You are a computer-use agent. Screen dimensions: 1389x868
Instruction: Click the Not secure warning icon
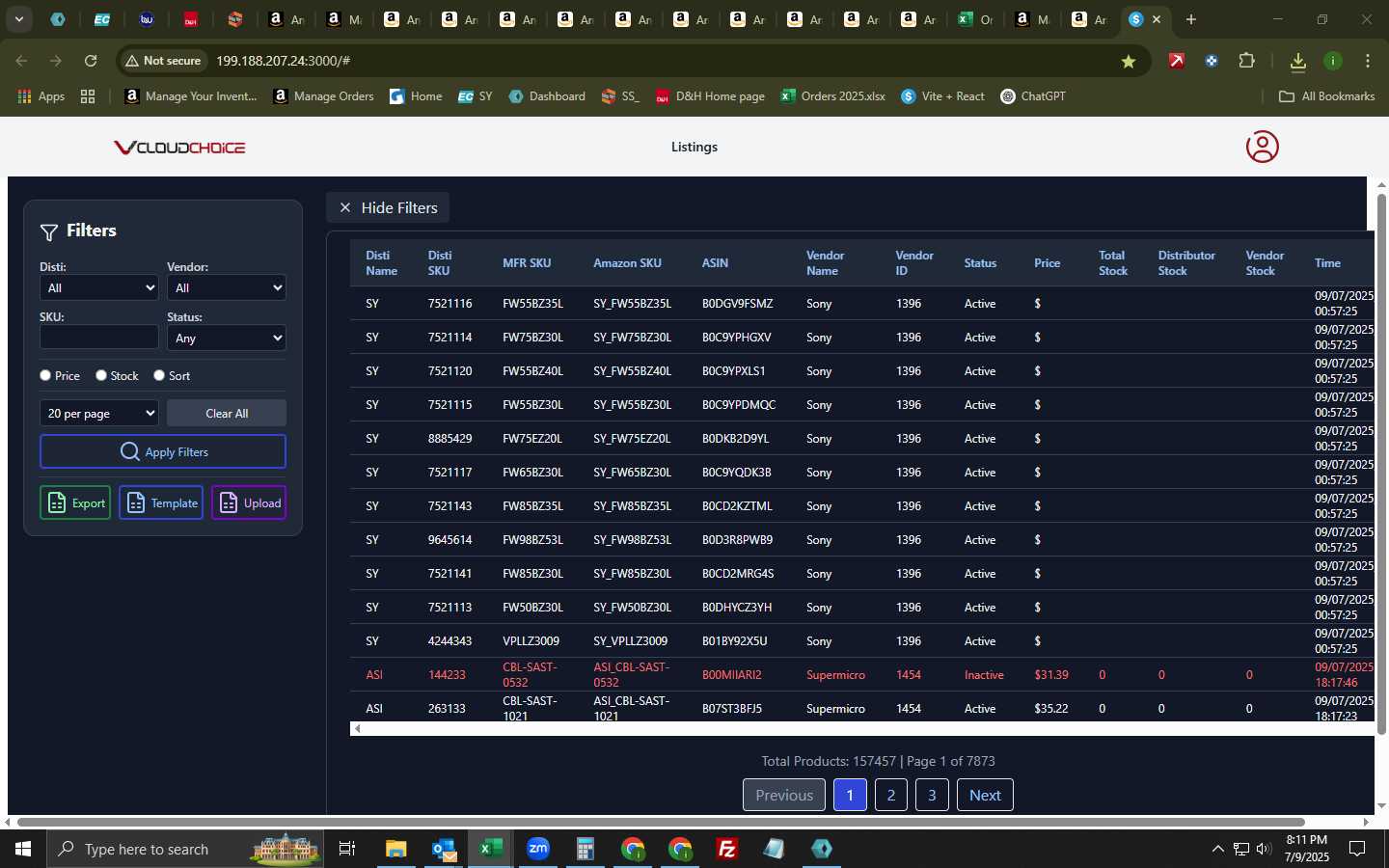(163, 61)
